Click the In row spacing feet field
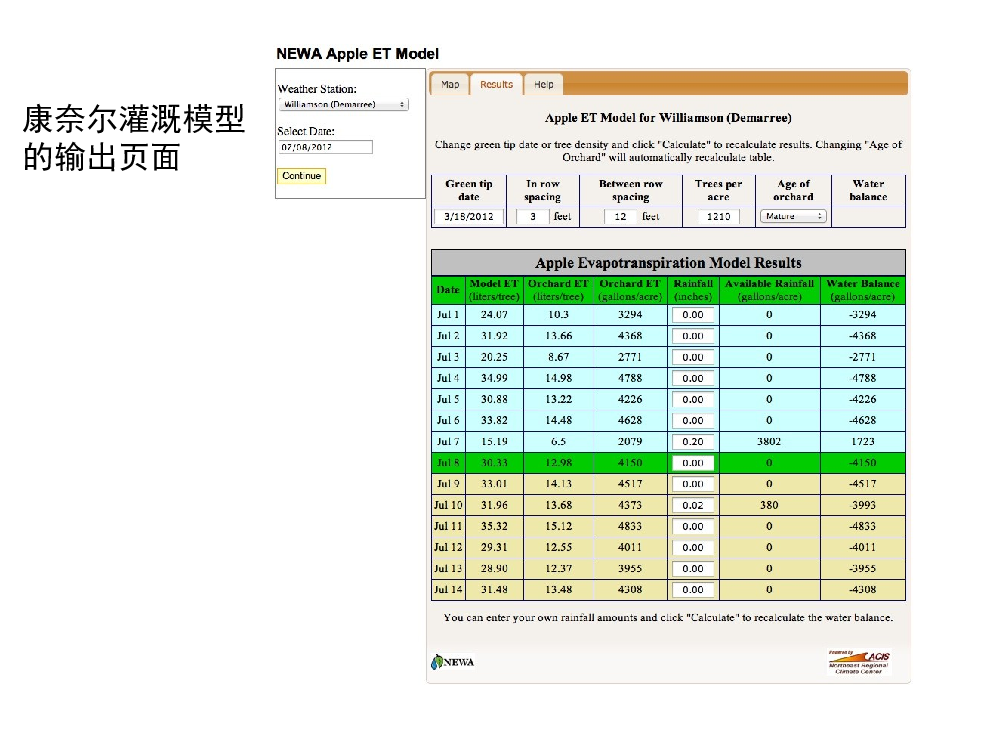1000x750 pixels. coord(532,216)
